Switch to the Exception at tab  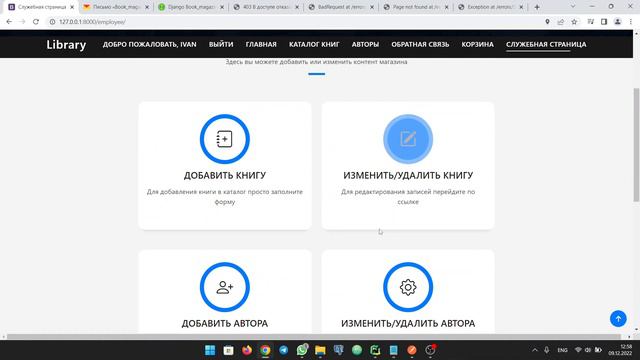pyautogui.click(x=491, y=7)
